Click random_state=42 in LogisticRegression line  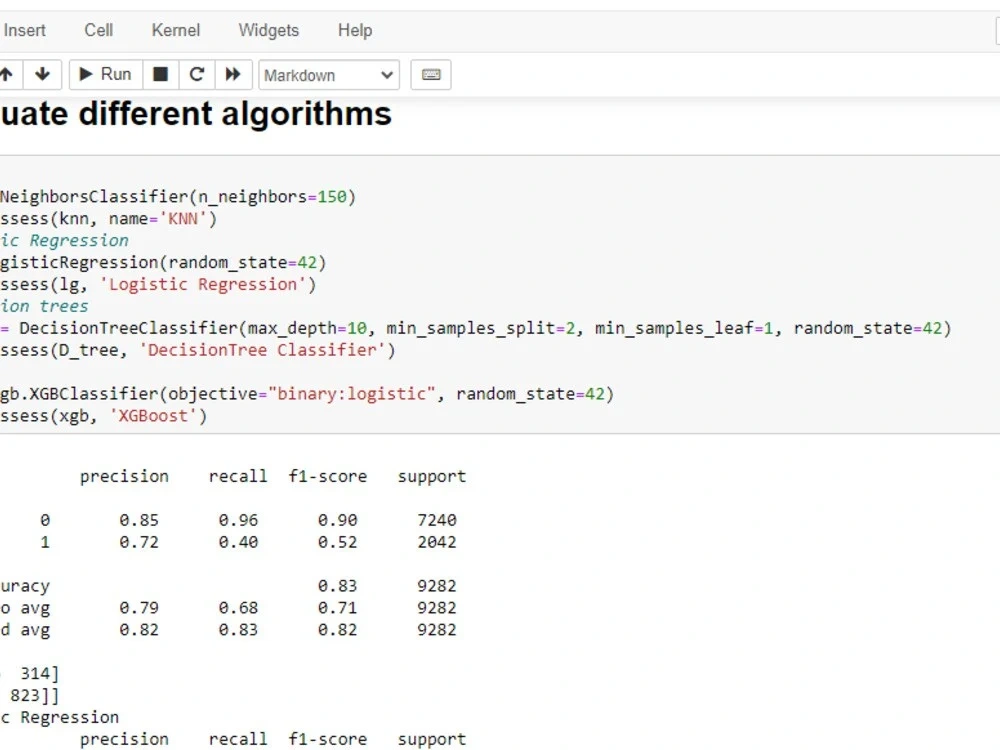(x=242, y=263)
